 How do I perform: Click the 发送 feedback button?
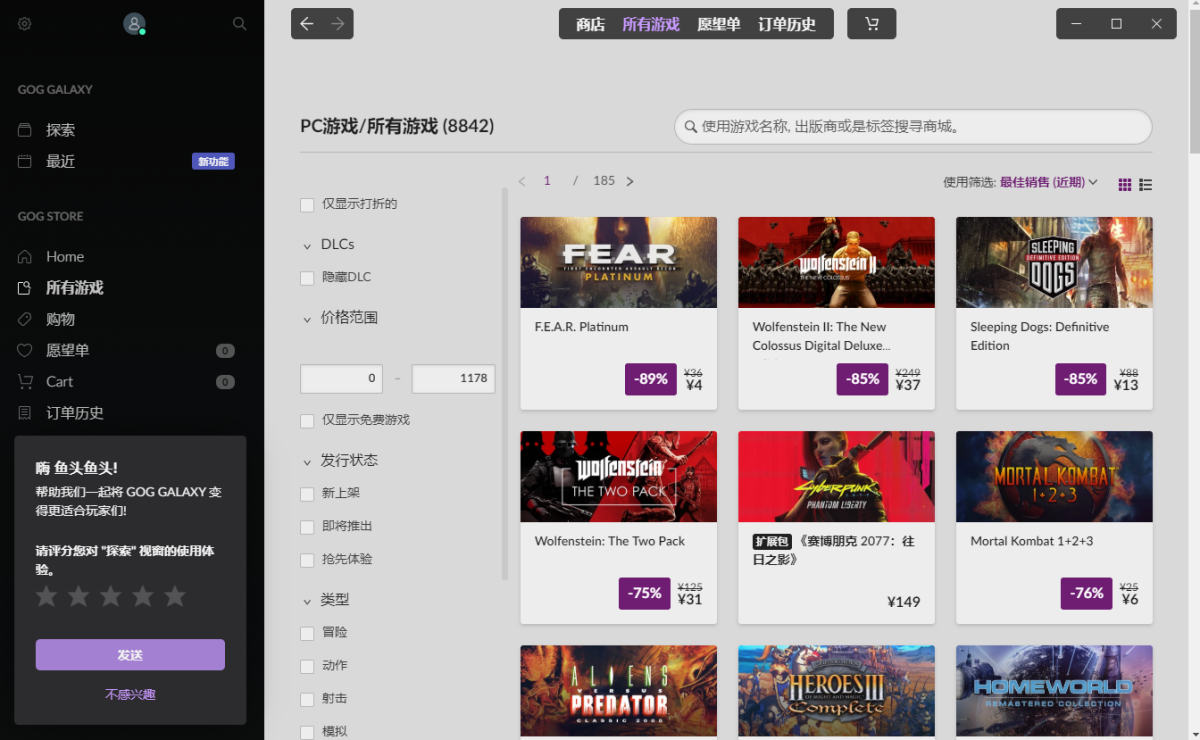pos(130,654)
